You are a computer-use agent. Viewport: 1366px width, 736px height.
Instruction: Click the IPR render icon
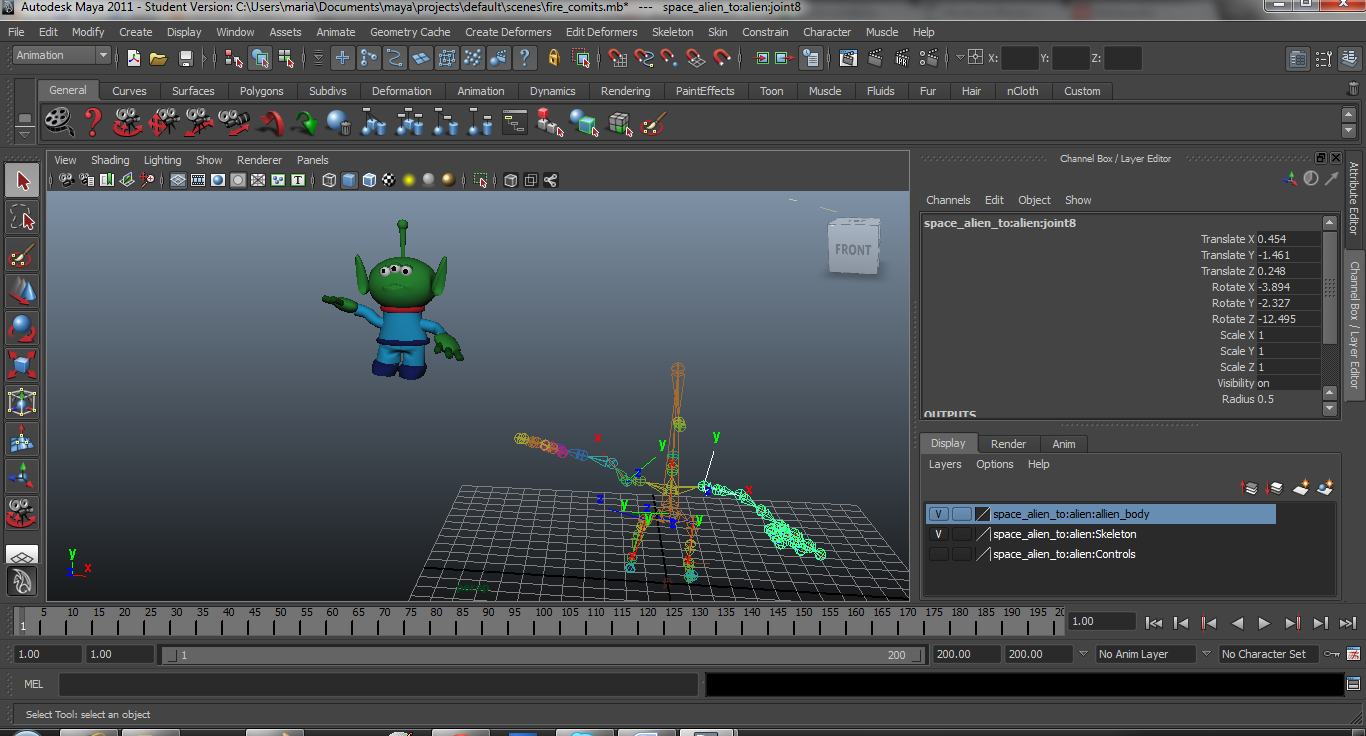point(902,58)
